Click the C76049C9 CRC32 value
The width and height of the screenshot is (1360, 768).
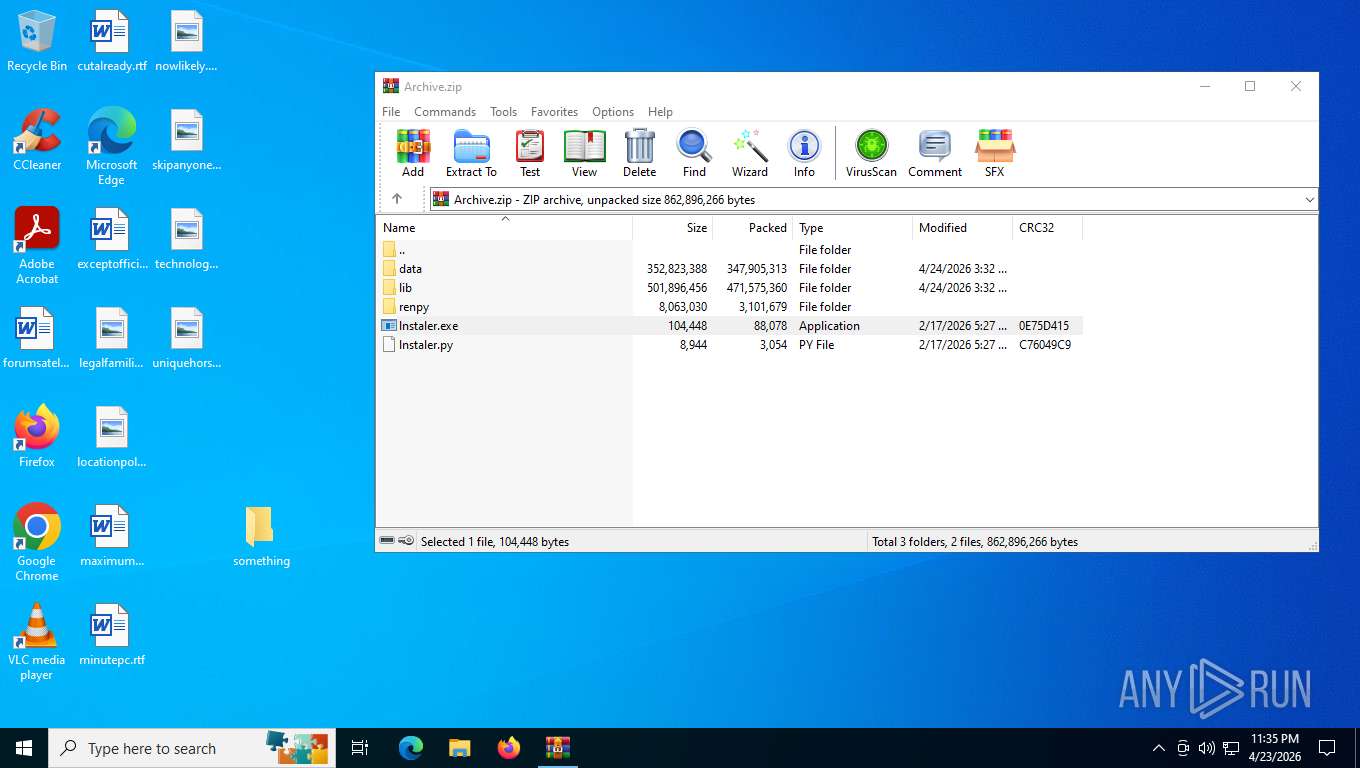pyautogui.click(x=1045, y=345)
